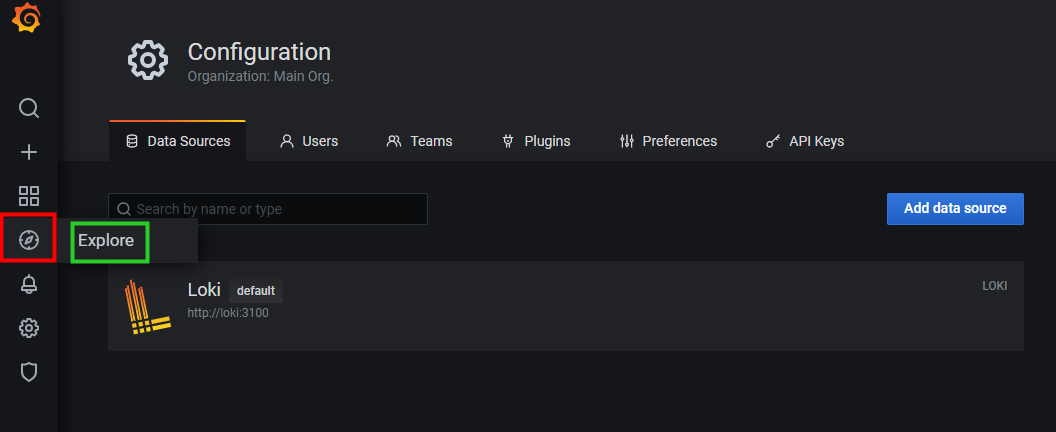1056x432 pixels.
Task: Open the Grafana home logo
Action: pyautogui.click(x=27, y=18)
